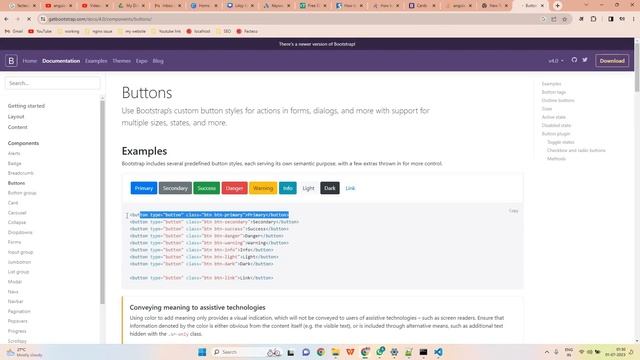Viewport: 640px width, 360px height.
Task: Click the yellow Warning example button
Action: pyautogui.click(x=263, y=188)
